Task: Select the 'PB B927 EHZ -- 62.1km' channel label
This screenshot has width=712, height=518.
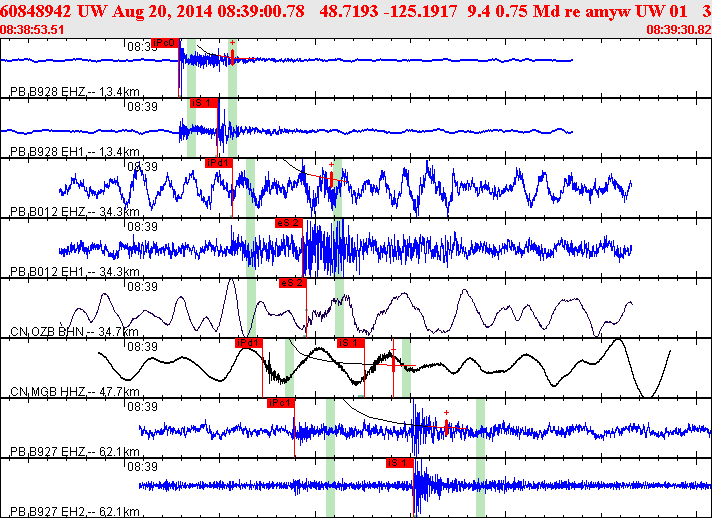Action: [x=75, y=451]
